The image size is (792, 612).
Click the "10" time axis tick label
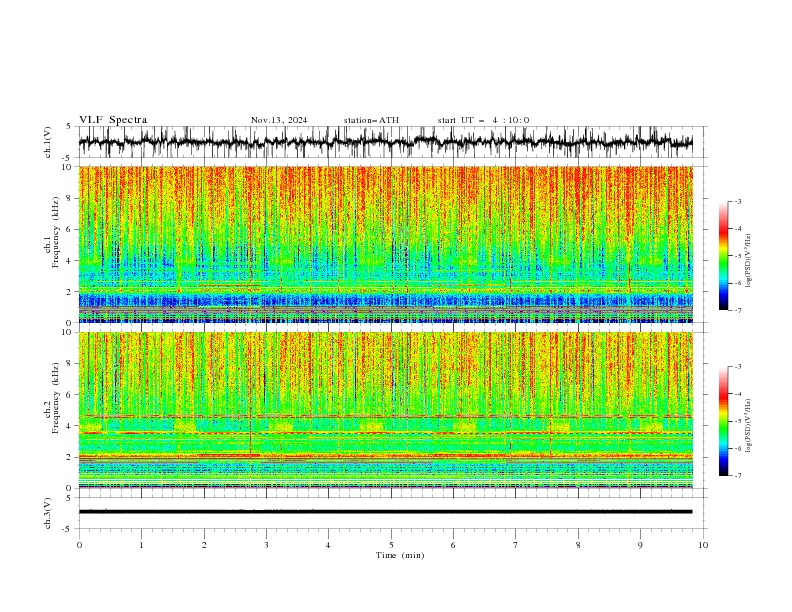tap(703, 545)
